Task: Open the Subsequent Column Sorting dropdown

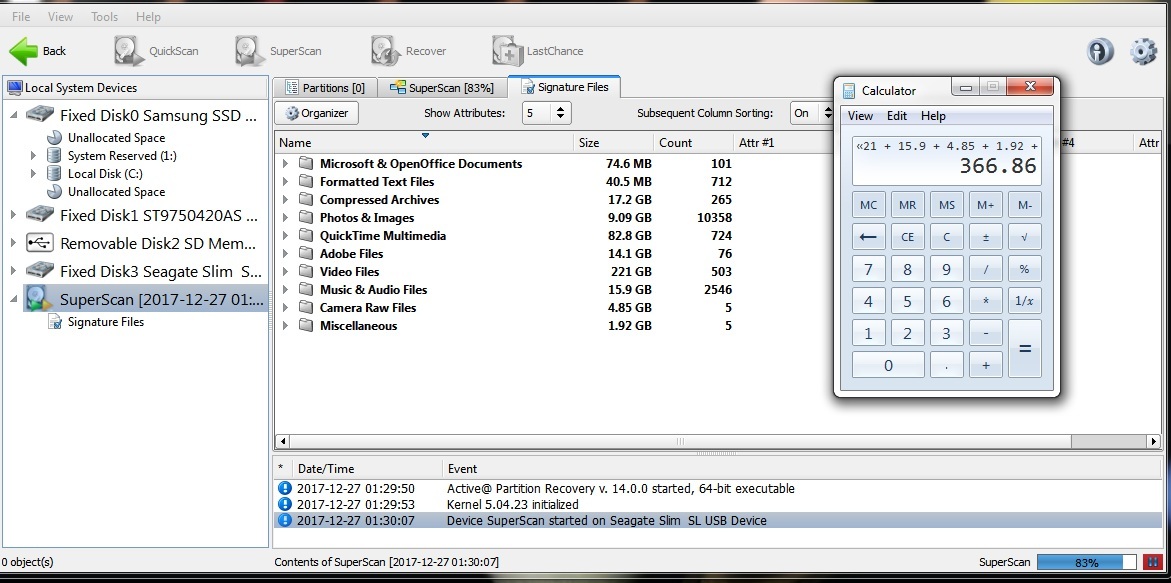Action: pyautogui.click(x=813, y=113)
